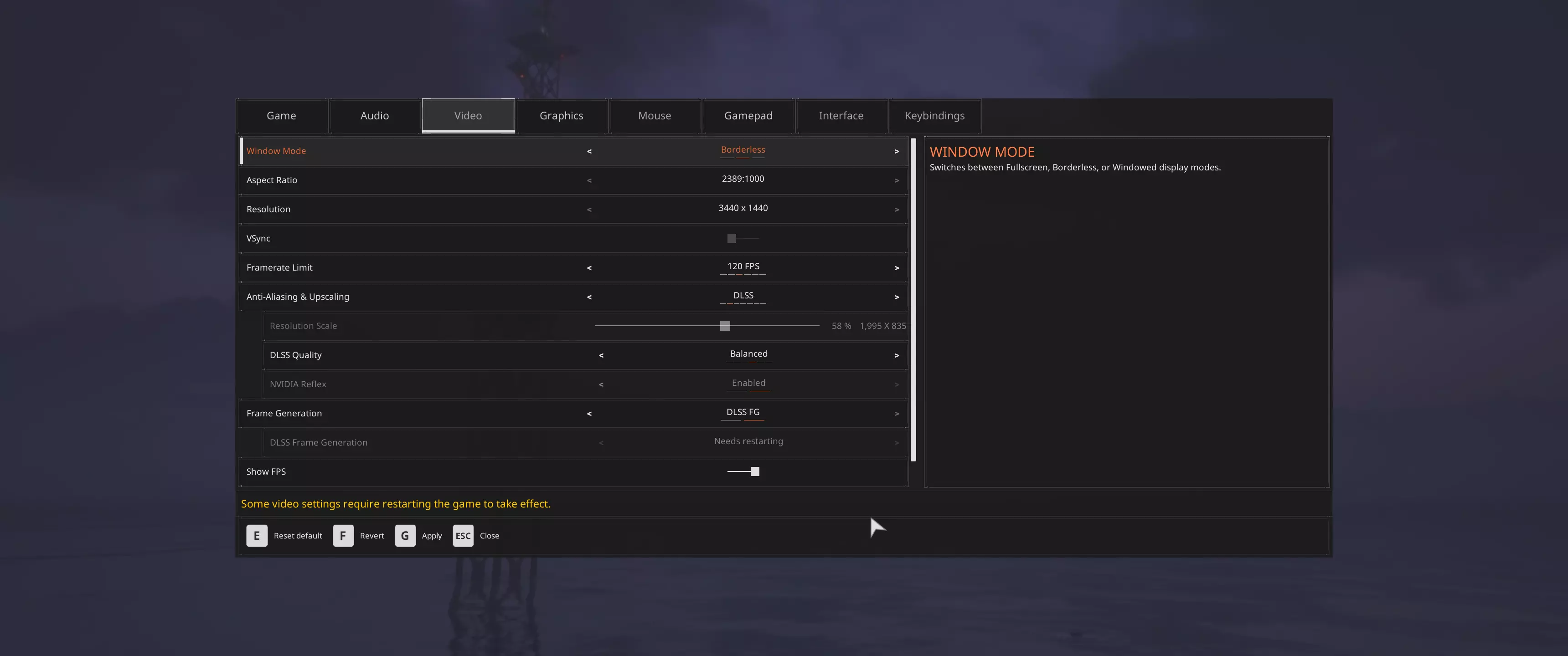Image resolution: width=1568 pixels, height=656 pixels.
Task: Click the G key icon to Apply
Action: (405, 536)
